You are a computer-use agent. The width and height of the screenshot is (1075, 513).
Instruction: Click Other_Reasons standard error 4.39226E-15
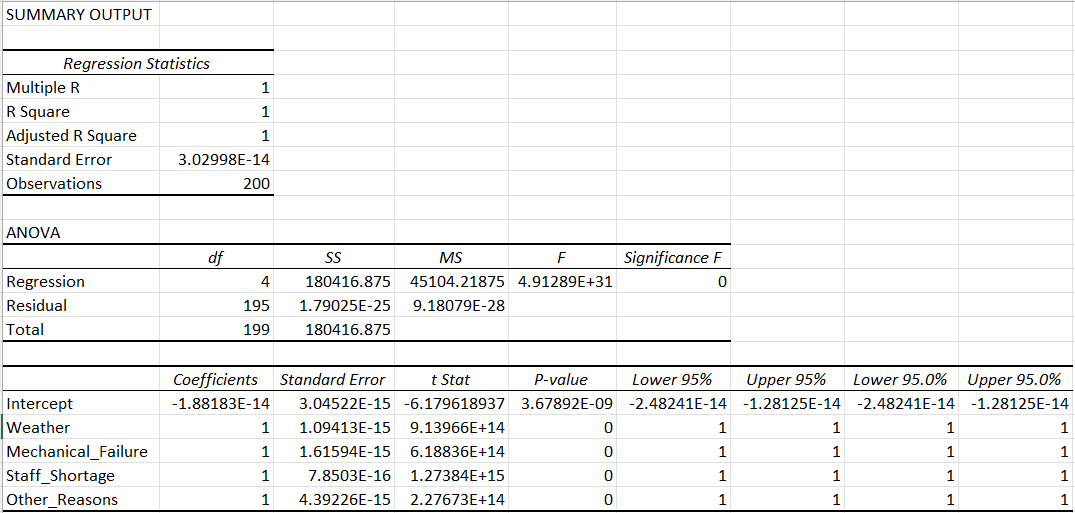pos(334,500)
